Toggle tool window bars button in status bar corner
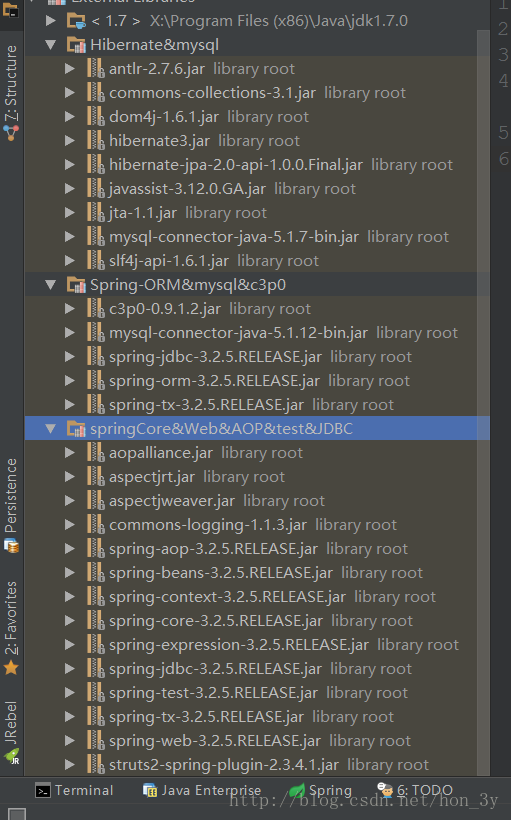The height and width of the screenshot is (820, 511). pyautogui.click(x=17, y=815)
